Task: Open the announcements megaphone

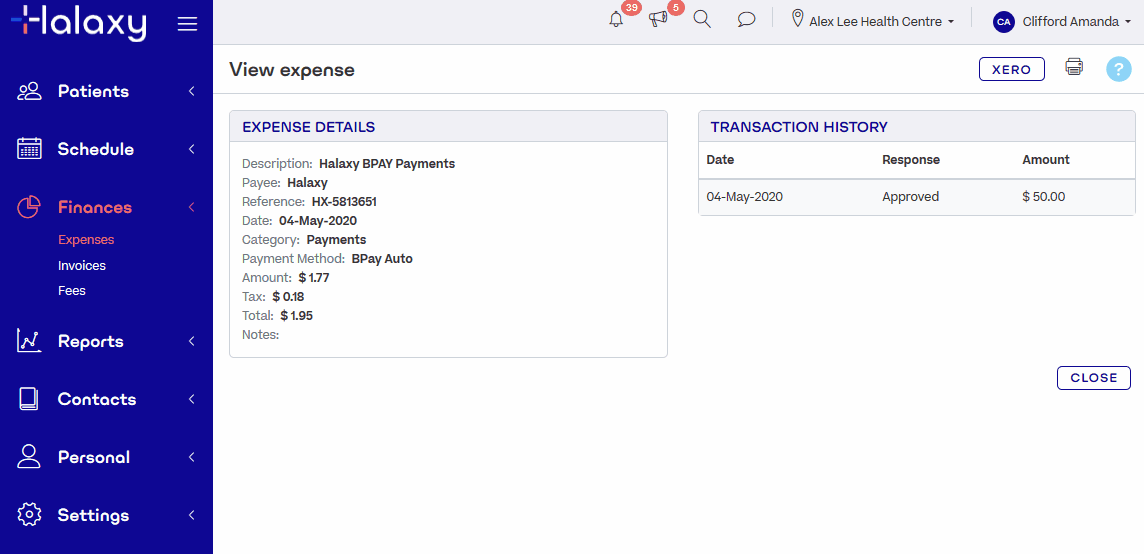Action: point(658,20)
